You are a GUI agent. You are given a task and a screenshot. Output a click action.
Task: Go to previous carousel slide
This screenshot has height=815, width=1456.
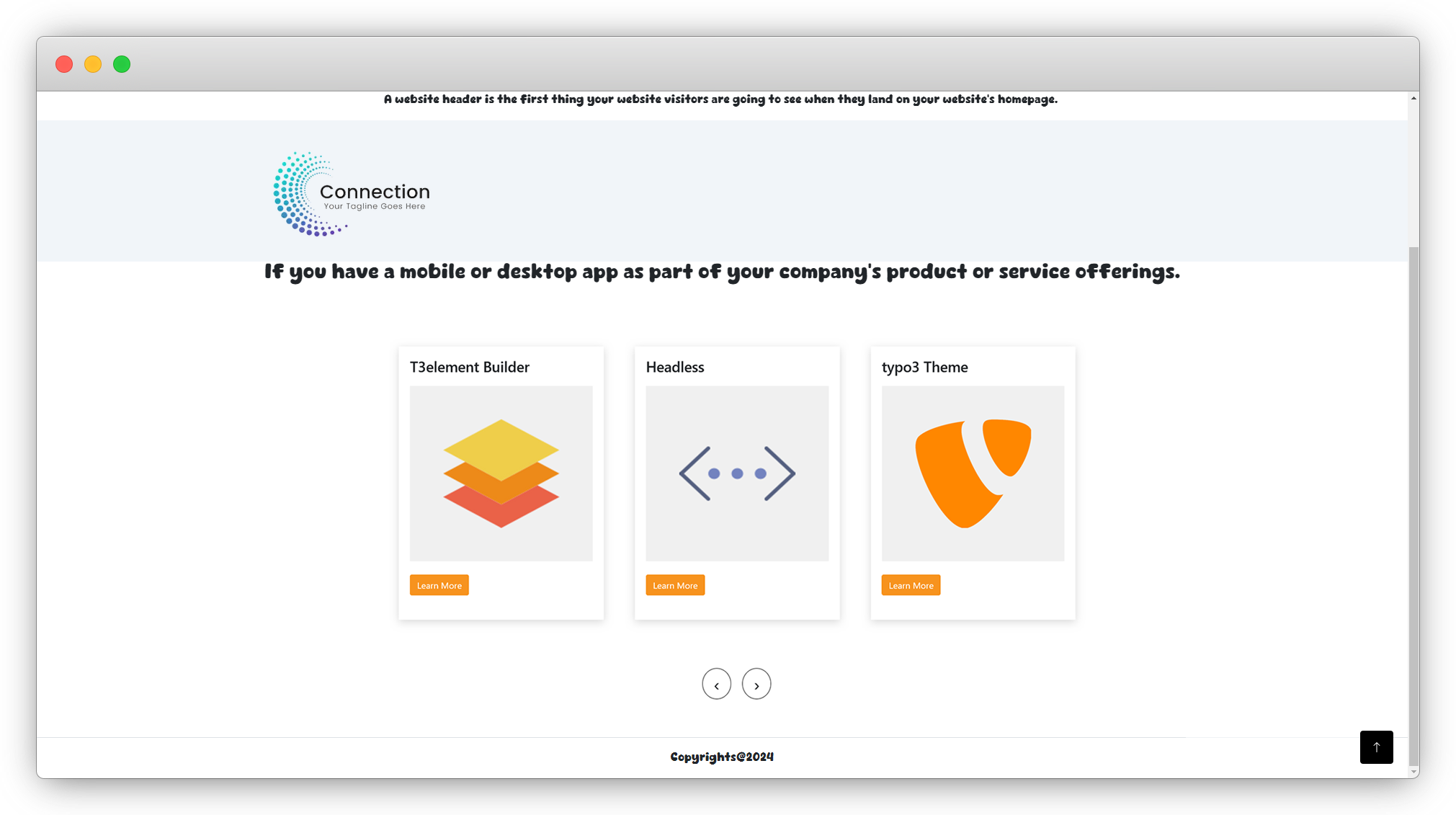[716, 684]
